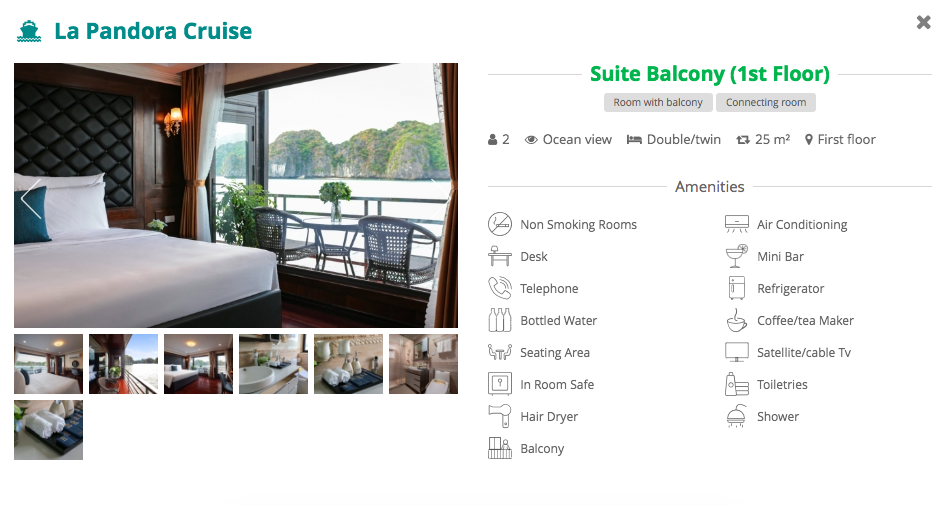Click the In Room Safe icon
This screenshot has height=505, width=943.
point(500,385)
